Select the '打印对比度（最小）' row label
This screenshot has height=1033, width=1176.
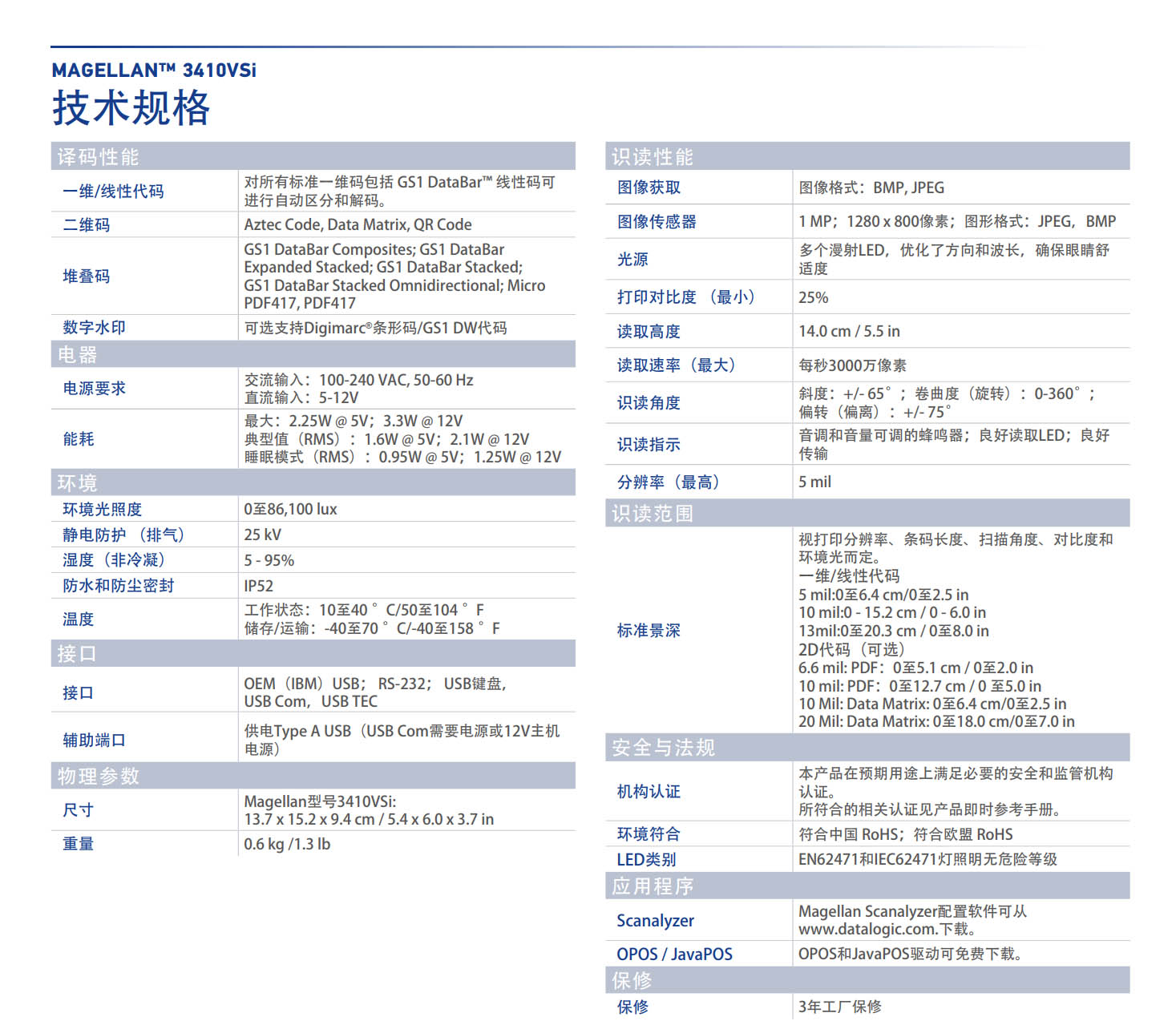click(686, 297)
